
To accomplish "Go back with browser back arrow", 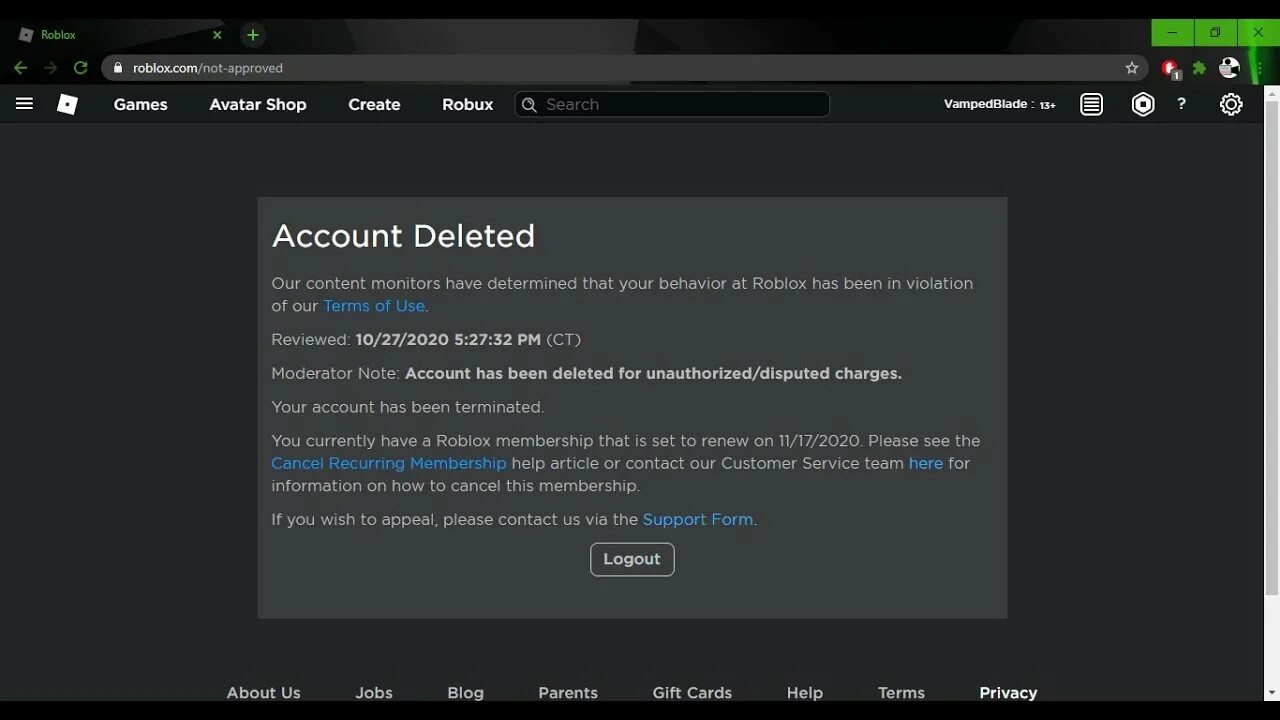I will pyautogui.click(x=20, y=68).
